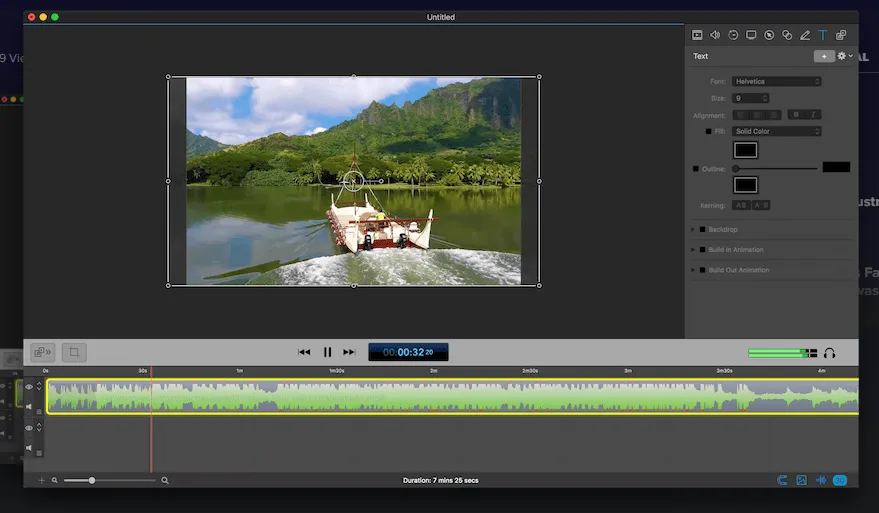Select the Text inspector tab

822,35
